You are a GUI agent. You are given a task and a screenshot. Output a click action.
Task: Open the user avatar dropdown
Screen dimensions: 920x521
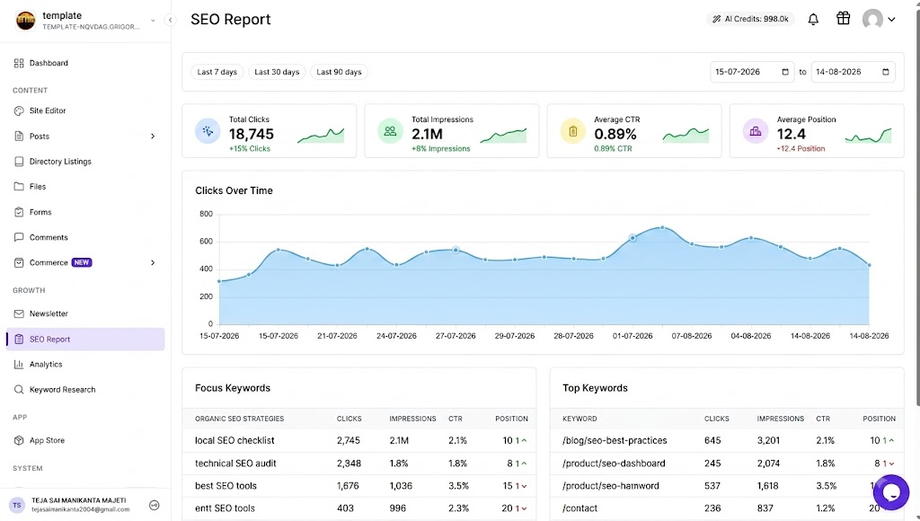pos(879,19)
